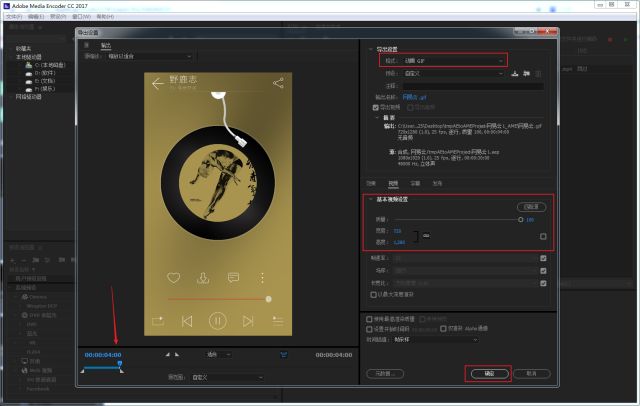Click the blue output name link
640x406 pixels.
click(x=414, y=97)
